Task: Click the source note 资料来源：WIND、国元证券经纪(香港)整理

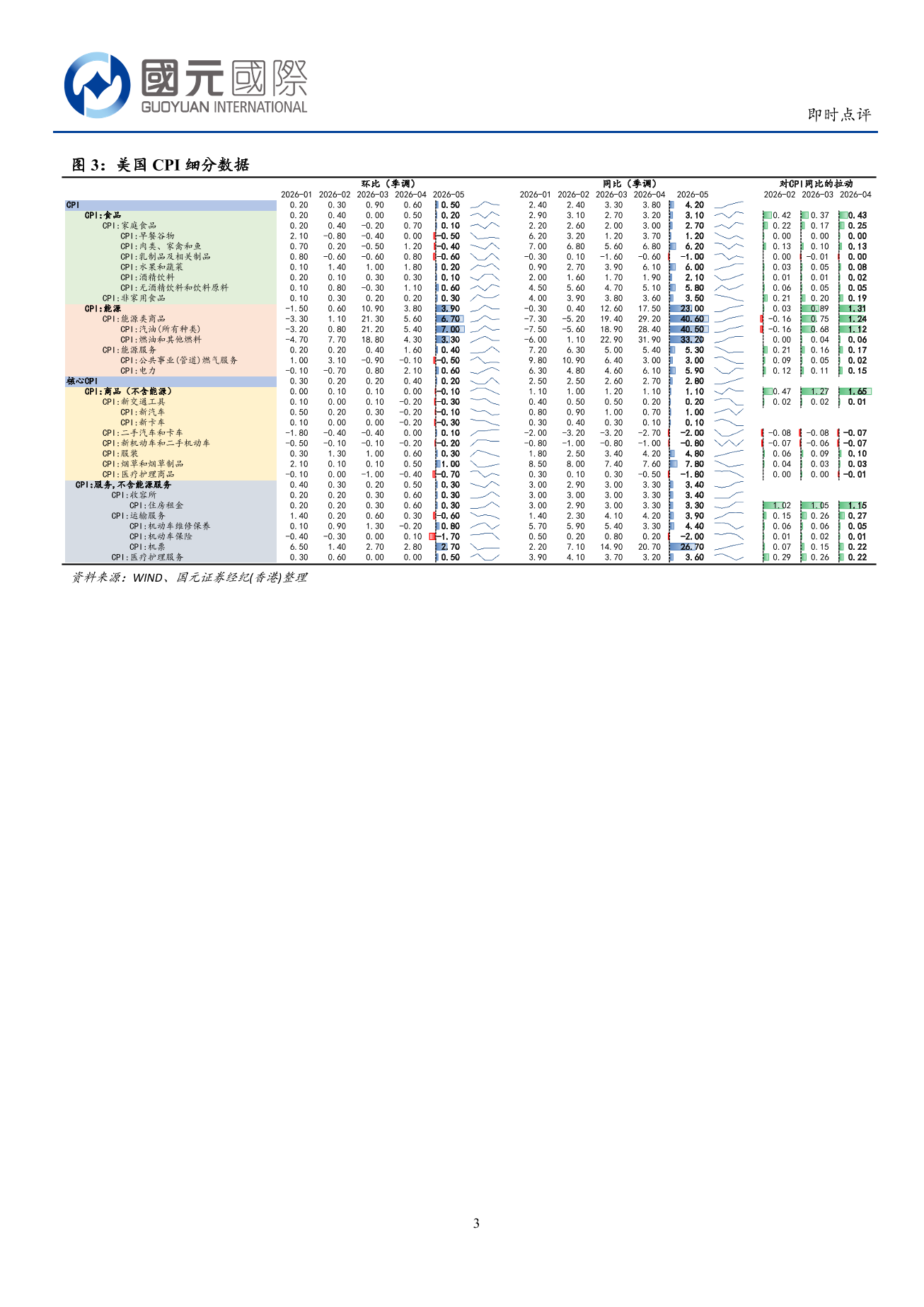Action: tap(190, 577)
